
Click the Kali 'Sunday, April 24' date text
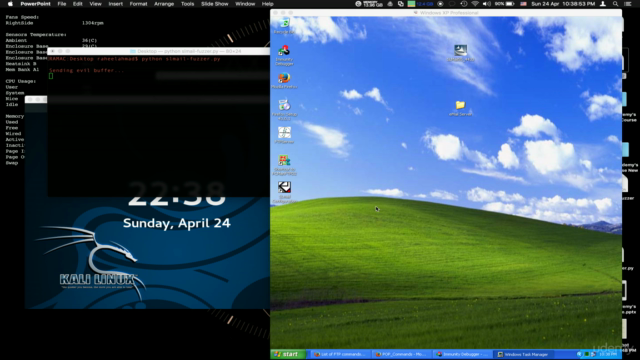click(x=177, y=223)
